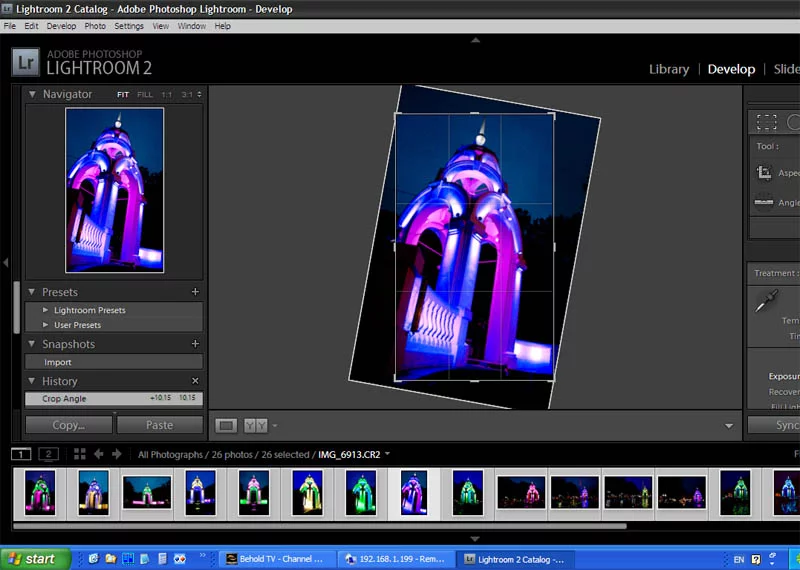The image size is (800, 570).
Task: Open Grid view from filmstrip bar
Action: (x=80, y=454)
